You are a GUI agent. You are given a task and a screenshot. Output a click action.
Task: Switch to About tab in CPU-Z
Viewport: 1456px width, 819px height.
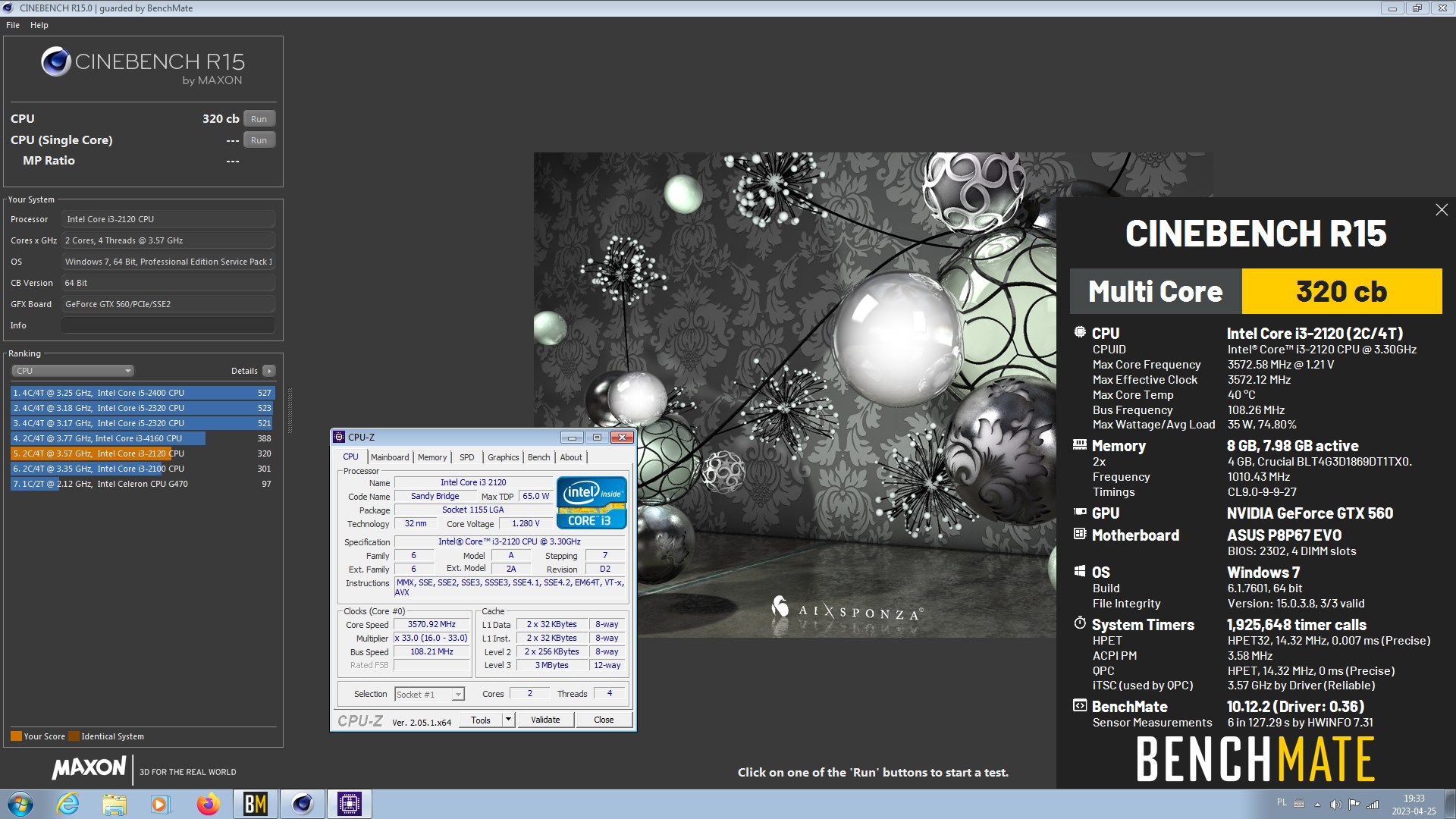pyautogui.click(x=571, y=457)
